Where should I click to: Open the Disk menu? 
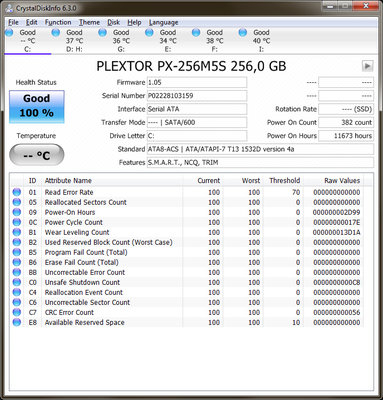[x=113, y=22]
